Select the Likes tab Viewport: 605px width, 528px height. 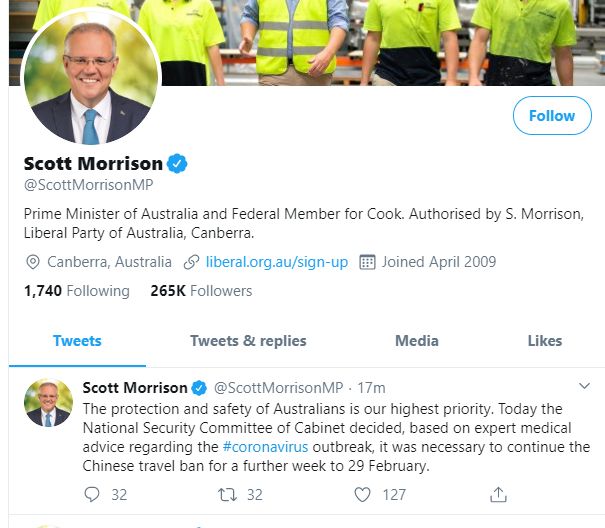(x=545, y=340)
